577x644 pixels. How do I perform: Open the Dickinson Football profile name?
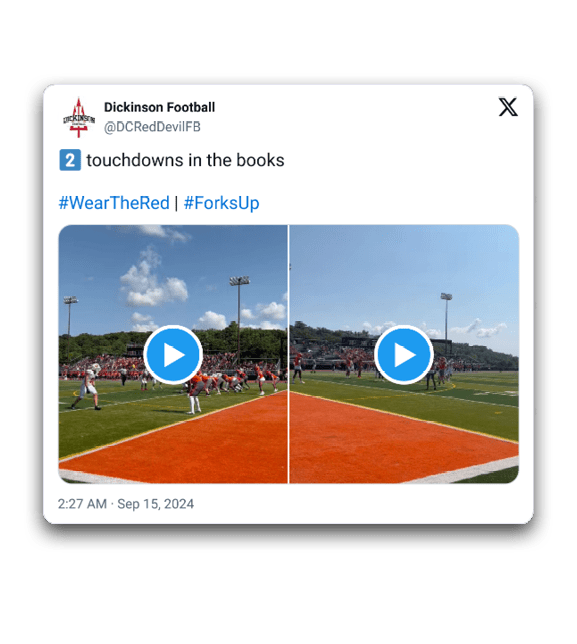coord(159,107)
